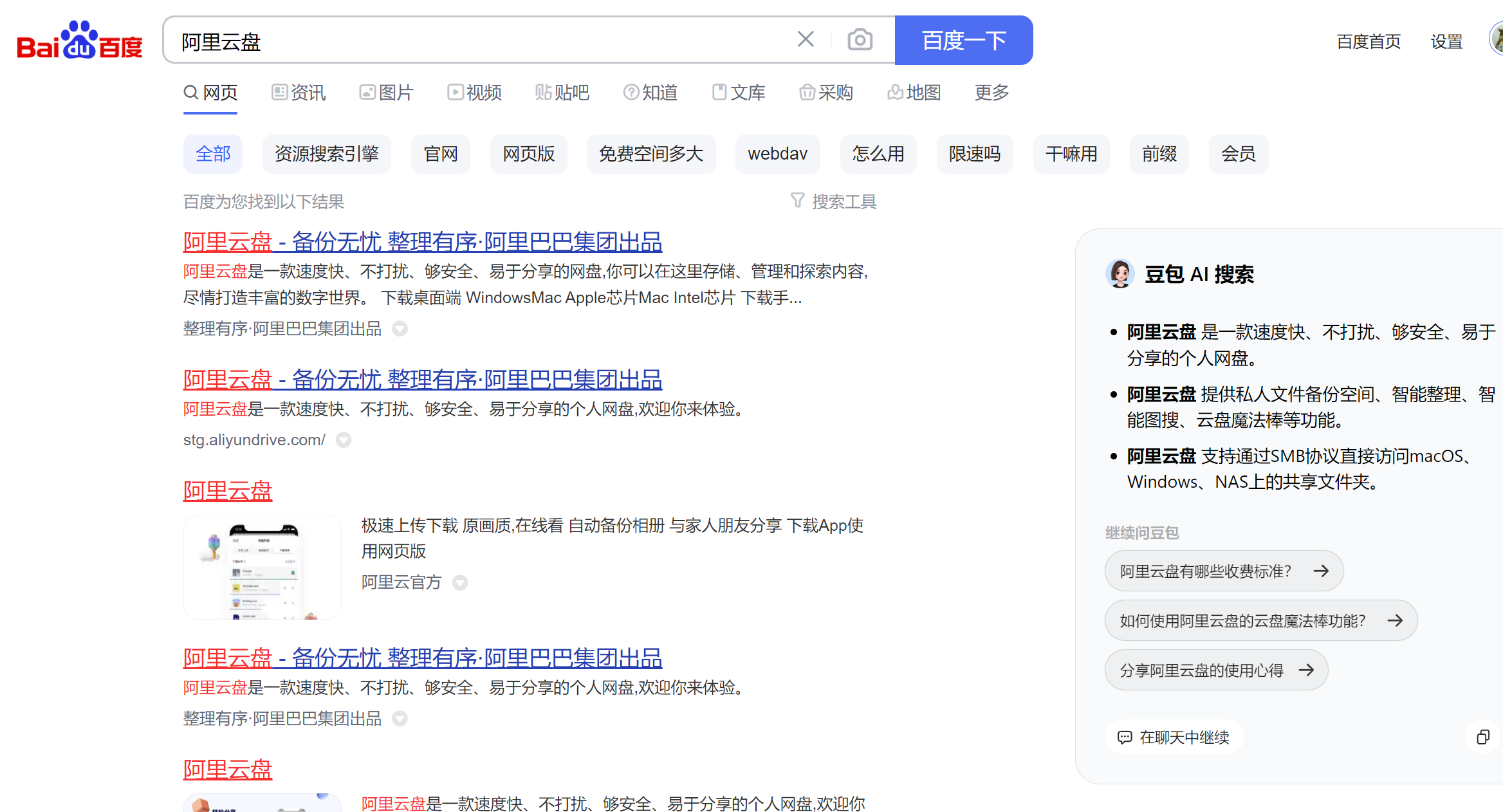Click arrow on 阿里云盘有哪些收费标准 suggestion
This screenshot has height=812, width=1503.
click(1321, 571)
